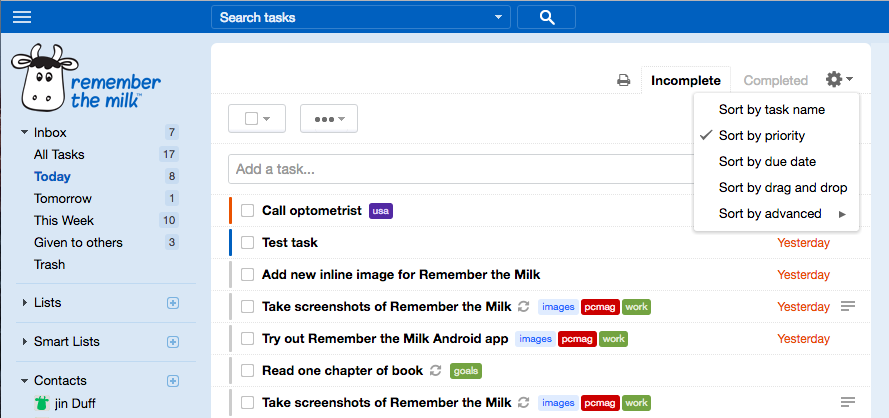Add a new smart list plus icon

pos(172,342)
